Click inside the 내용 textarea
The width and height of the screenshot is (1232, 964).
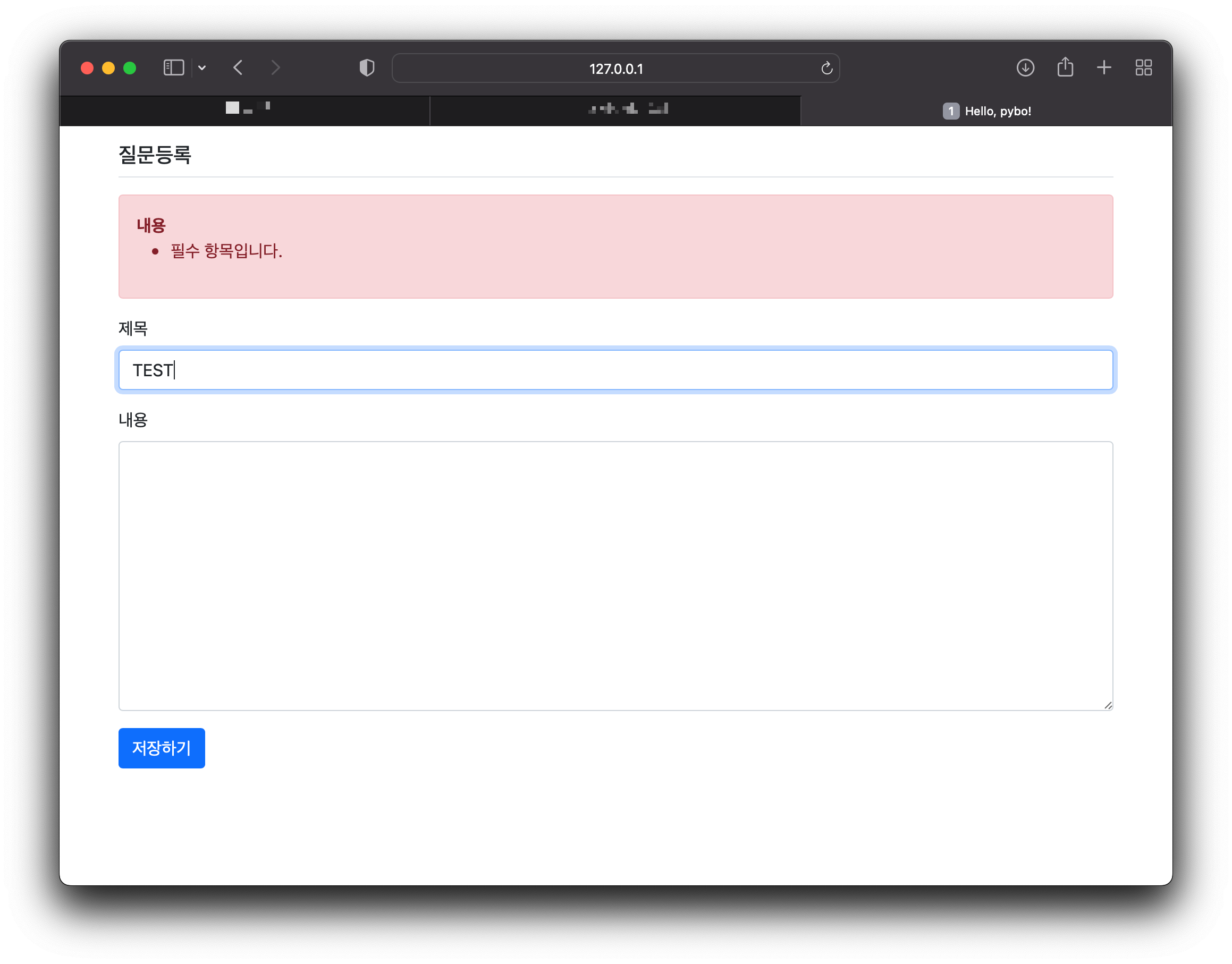point(615,576)
